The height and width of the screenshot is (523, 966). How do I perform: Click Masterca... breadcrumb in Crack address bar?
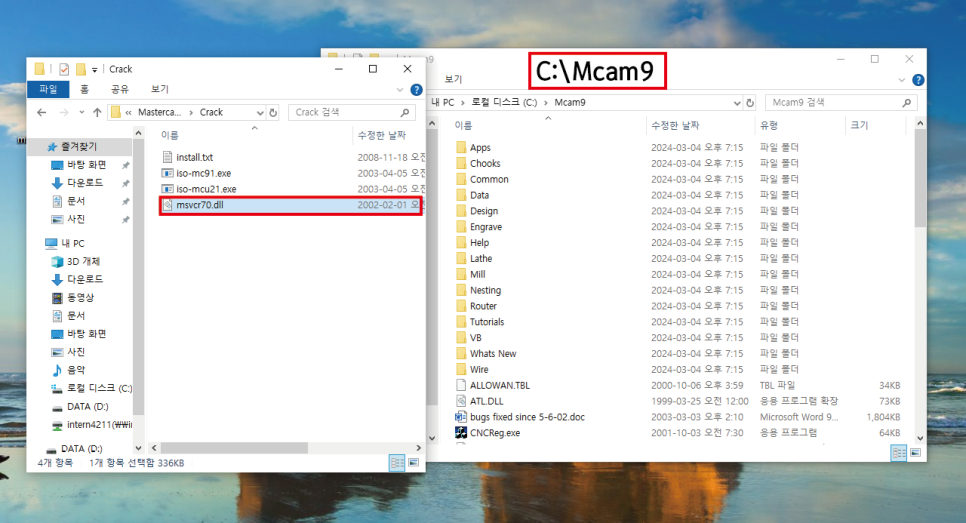tap(159, 112)
